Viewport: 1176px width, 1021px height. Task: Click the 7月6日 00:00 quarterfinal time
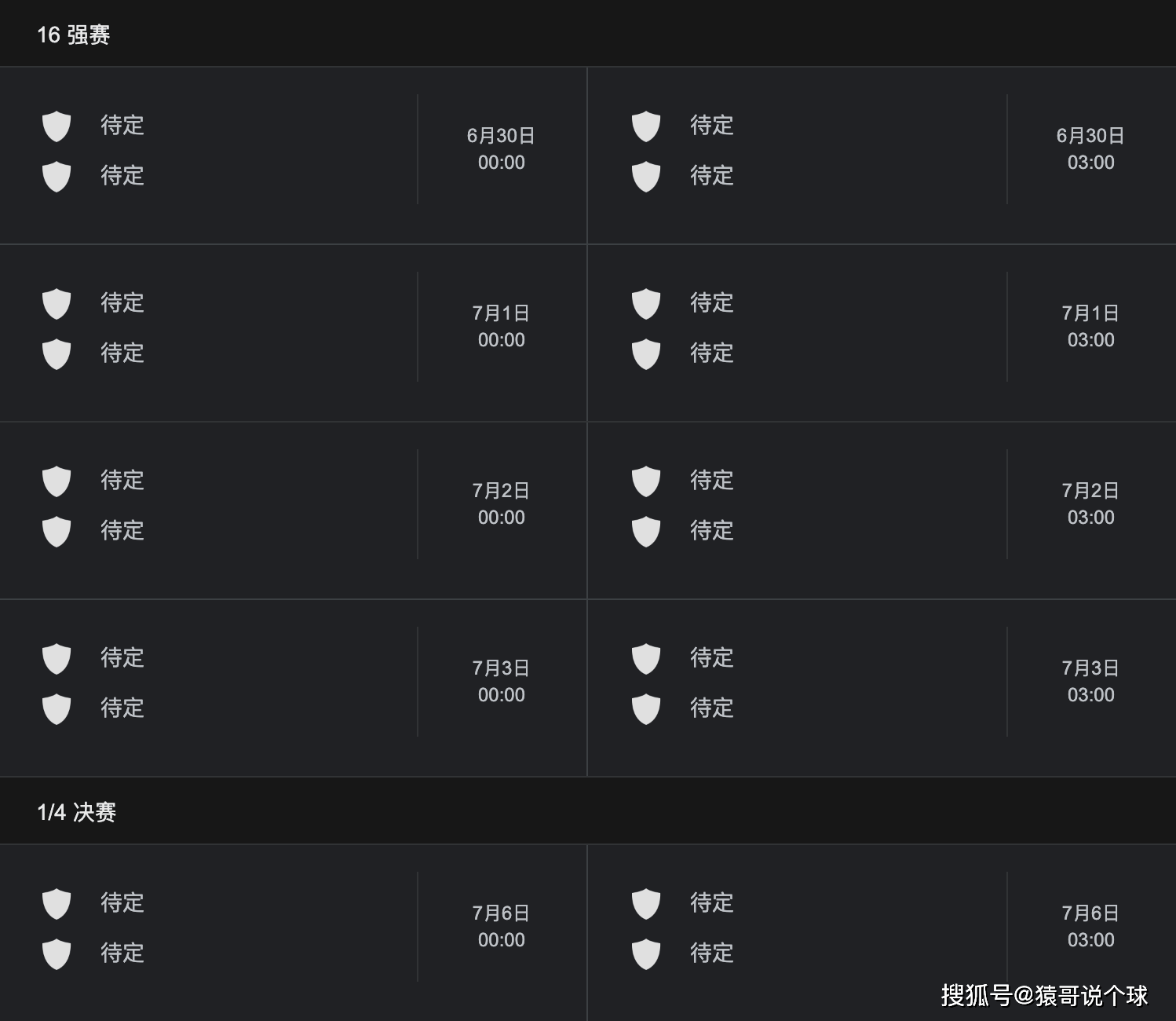(501, 927)
